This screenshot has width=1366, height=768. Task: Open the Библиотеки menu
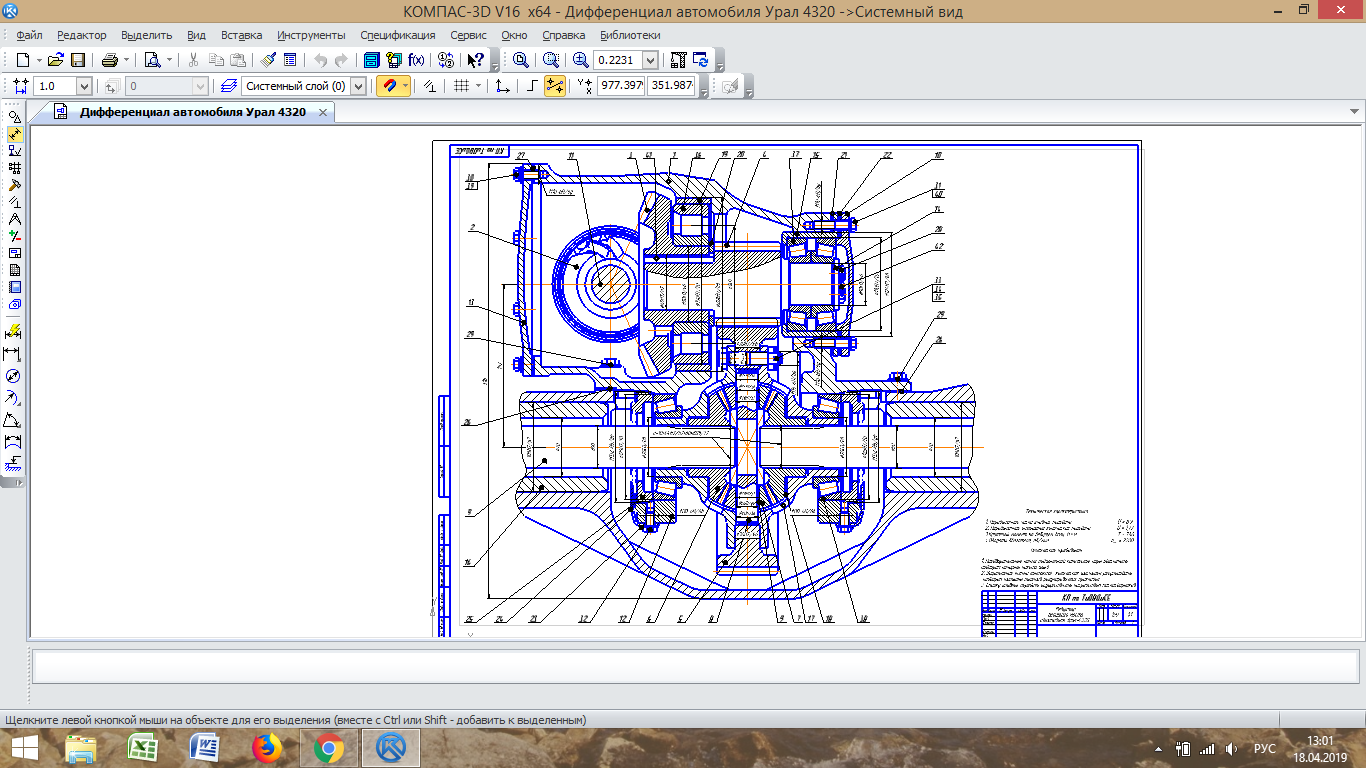pyautogui.click(x=631, y=34)
